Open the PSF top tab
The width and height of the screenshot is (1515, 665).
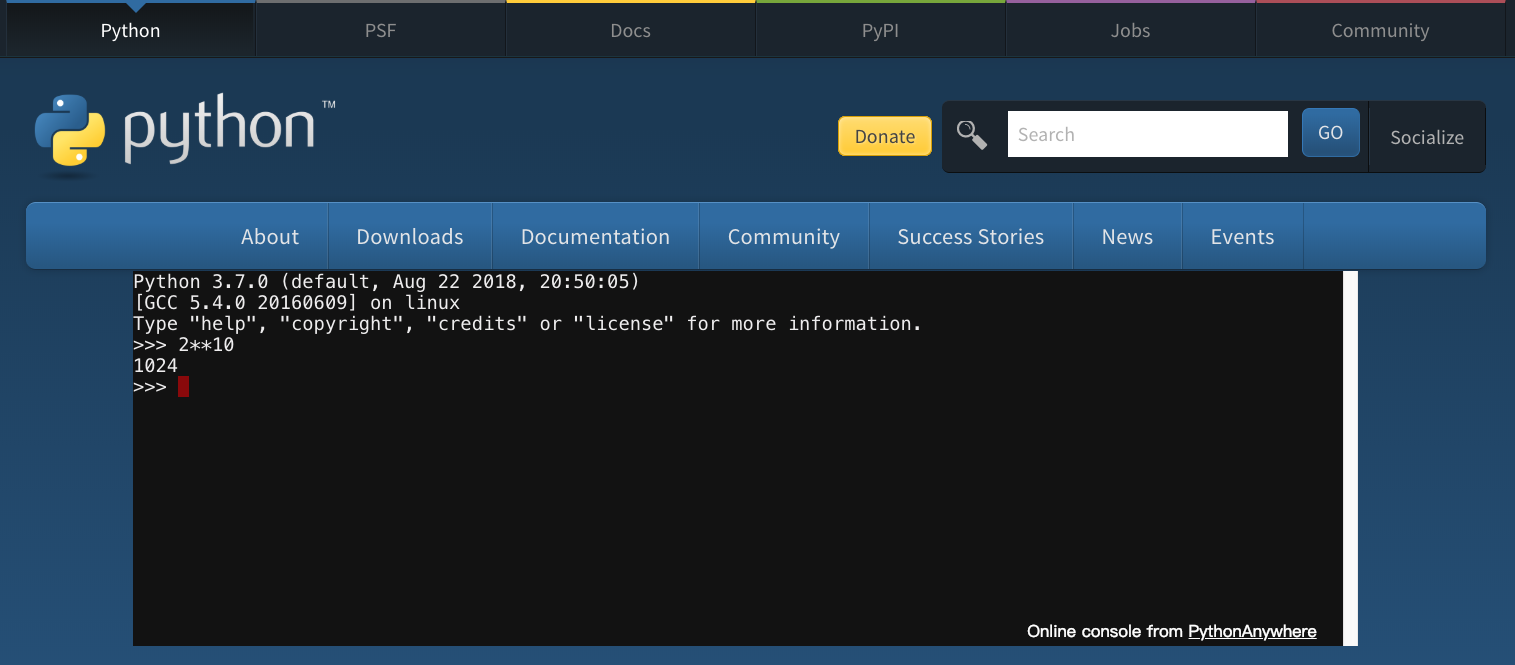[x=380, y=30]
